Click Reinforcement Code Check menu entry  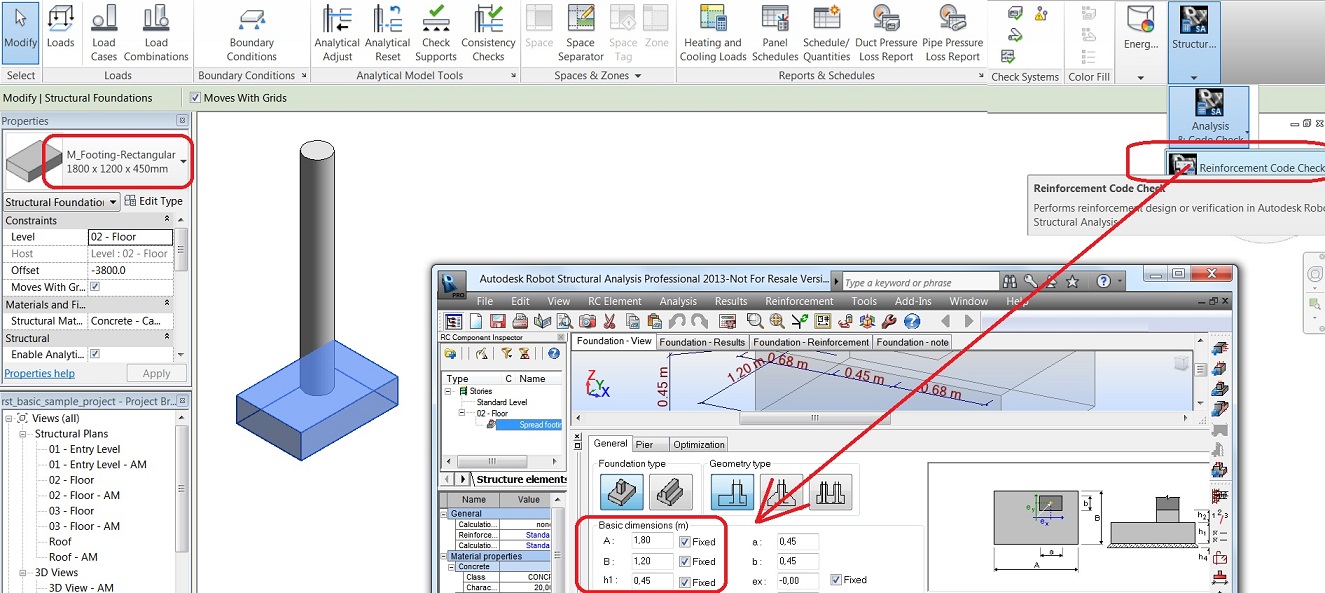point(1246,168)
